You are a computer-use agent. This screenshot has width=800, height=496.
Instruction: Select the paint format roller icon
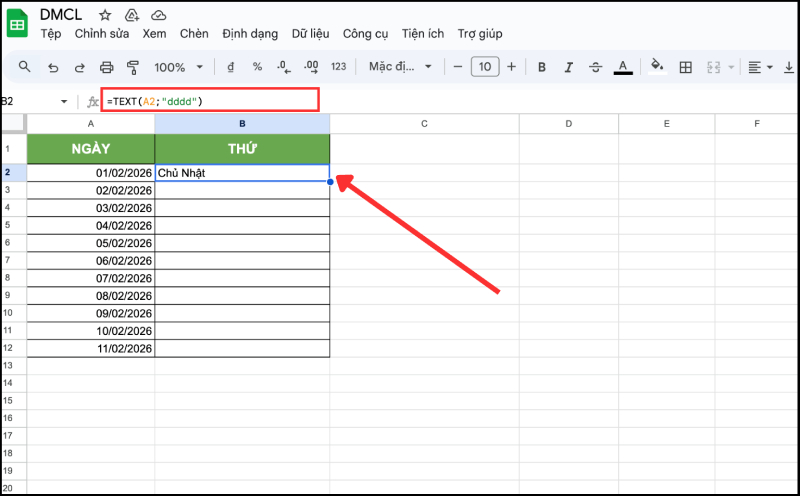tap(134, 67)
